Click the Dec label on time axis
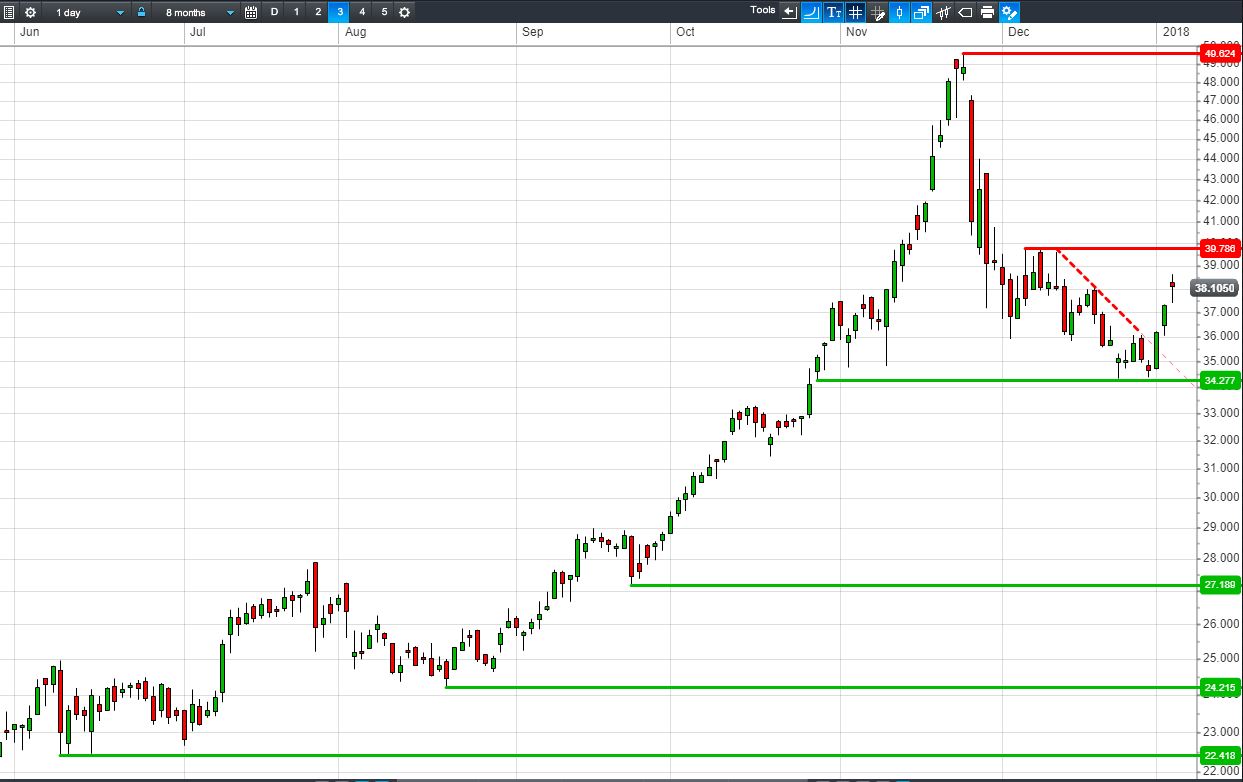Viewport: 1243px width, 782px height. click(1019, 32)
